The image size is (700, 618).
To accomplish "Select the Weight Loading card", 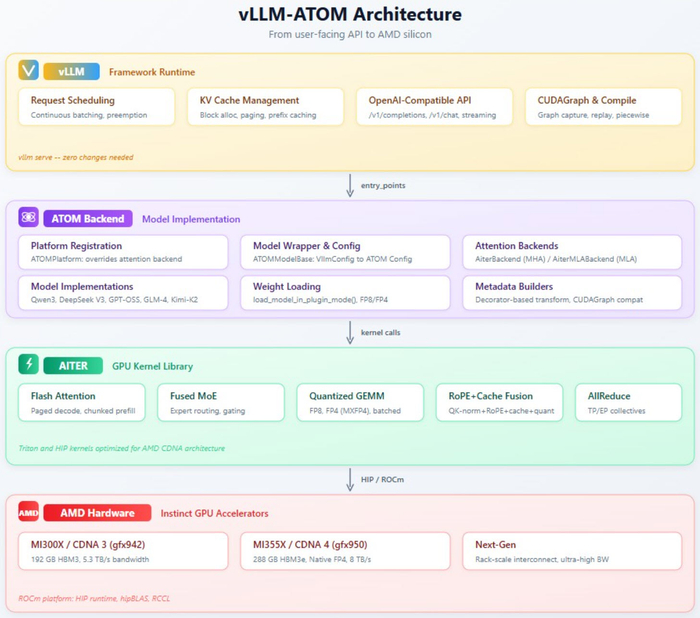I will (x=346, y=293).
